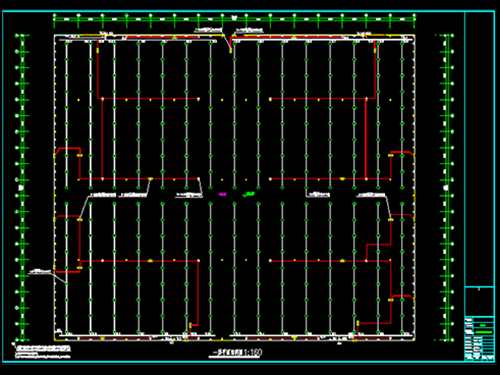Select the magenta text label at drawing center
The height and width of the screenshot is (375, 500).
coord(222,194)
